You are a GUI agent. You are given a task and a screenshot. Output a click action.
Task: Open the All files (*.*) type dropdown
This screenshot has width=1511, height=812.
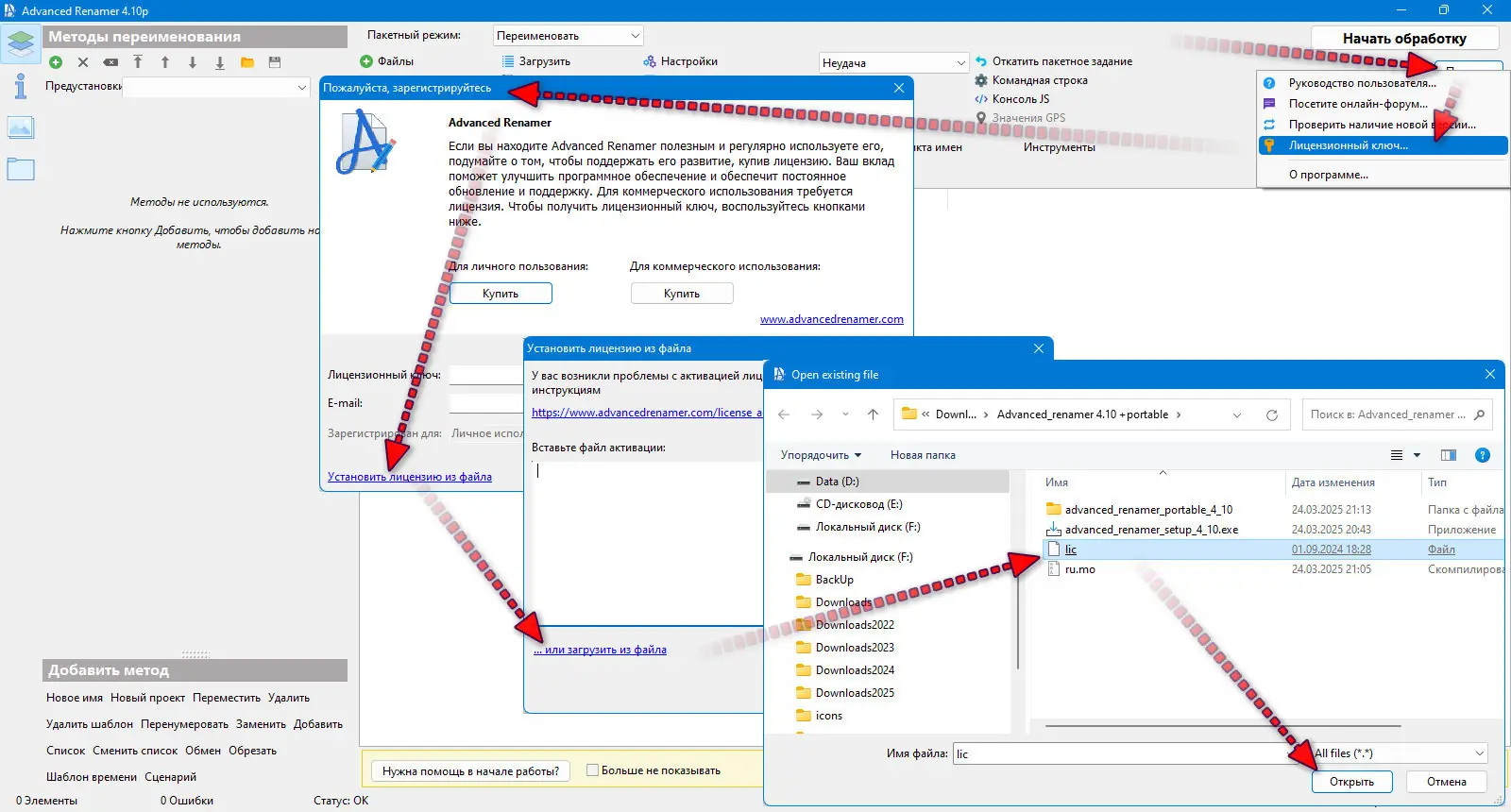click(x=1400, y=753)
